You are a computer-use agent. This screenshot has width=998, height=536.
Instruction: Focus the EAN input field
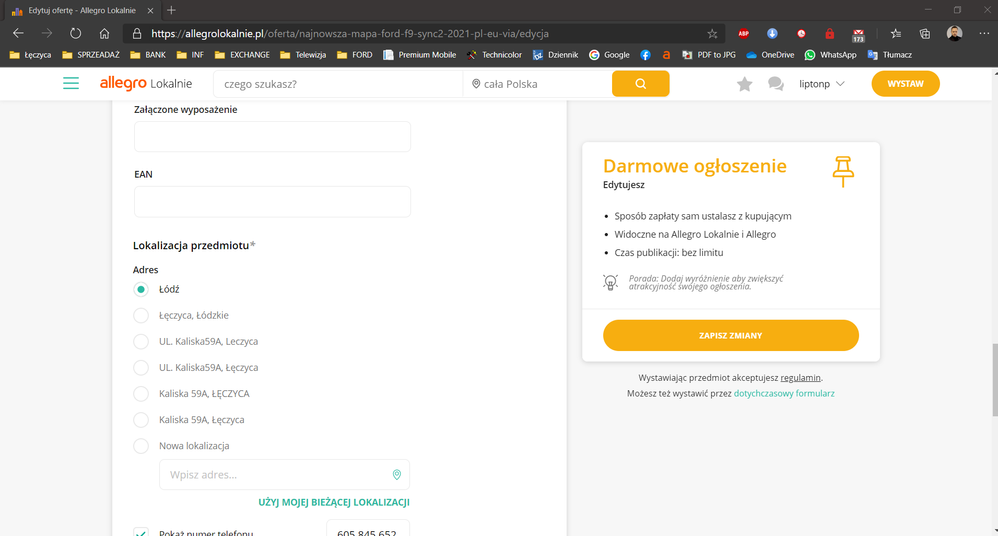272,201
